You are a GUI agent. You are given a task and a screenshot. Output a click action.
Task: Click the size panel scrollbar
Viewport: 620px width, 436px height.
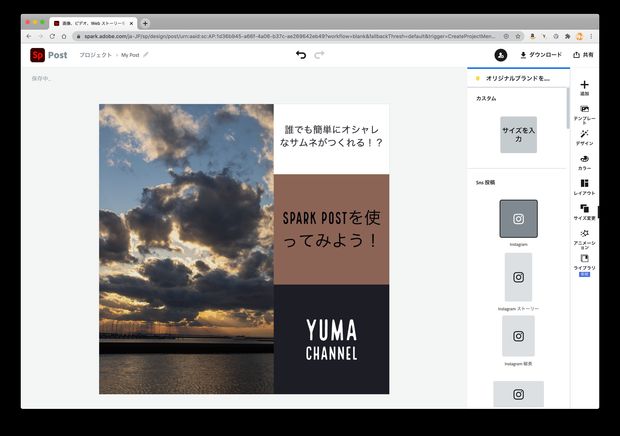(568, 108)
